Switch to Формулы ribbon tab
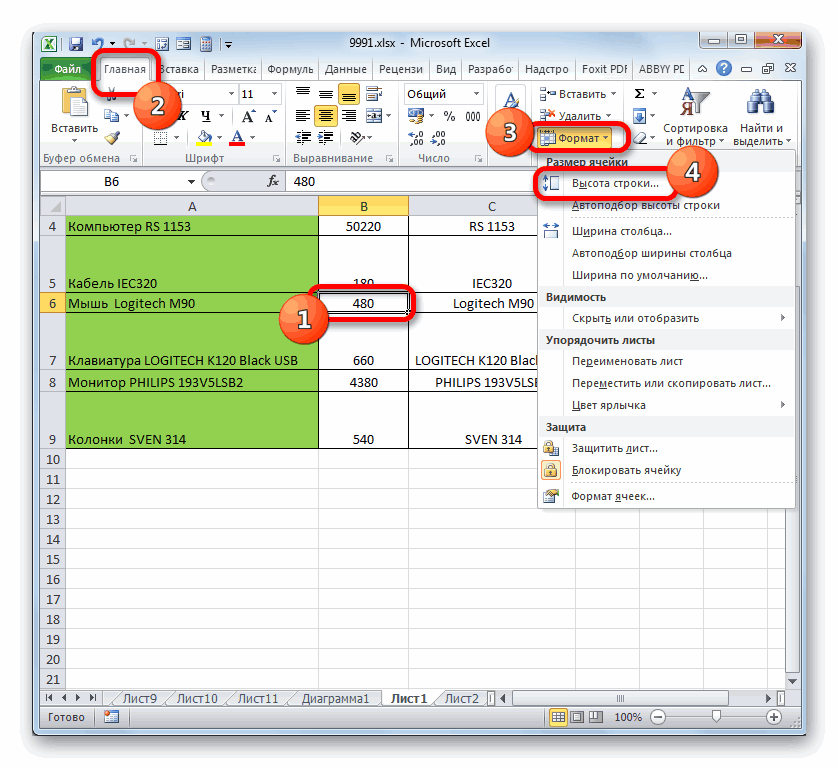The height and width of the screenshot is (768, 838). [x=290, y=69]
